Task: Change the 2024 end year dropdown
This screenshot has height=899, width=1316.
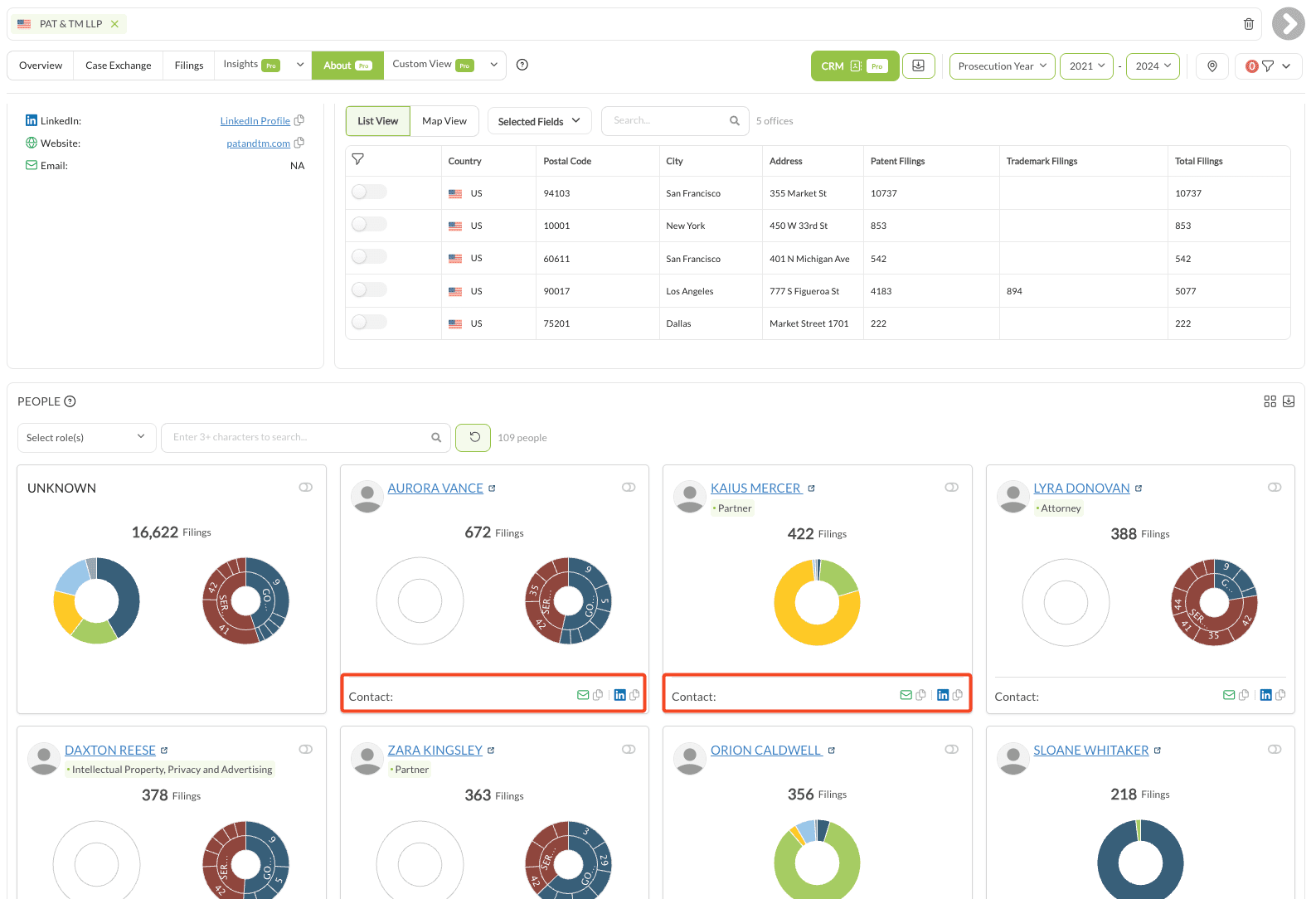Action: point(1153,66)
